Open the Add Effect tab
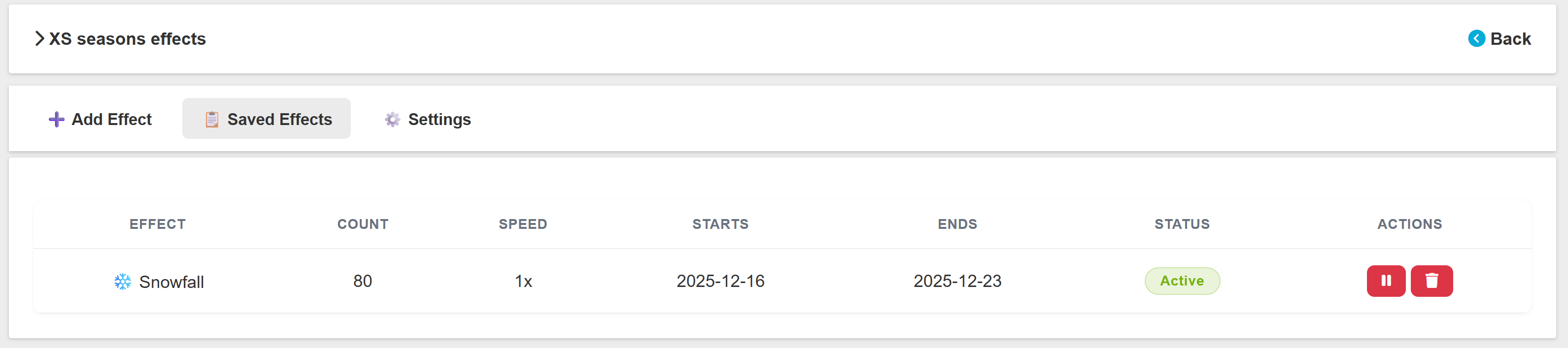The width and height of the screenshot is (1568, 348). (x=101, y=119)
